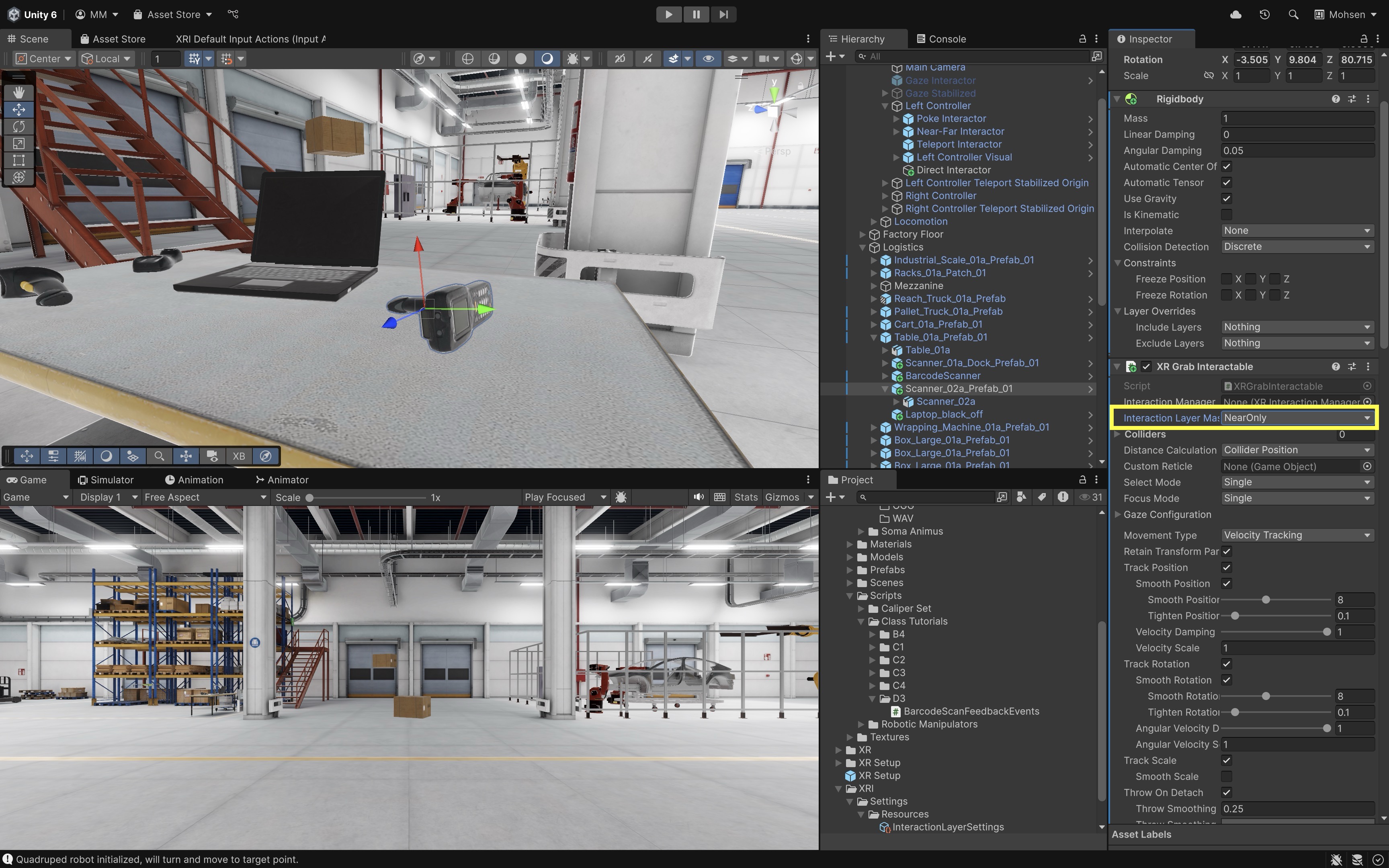Click the Play button
Viewport: 1389px width, 868px height.
(669, 14)
